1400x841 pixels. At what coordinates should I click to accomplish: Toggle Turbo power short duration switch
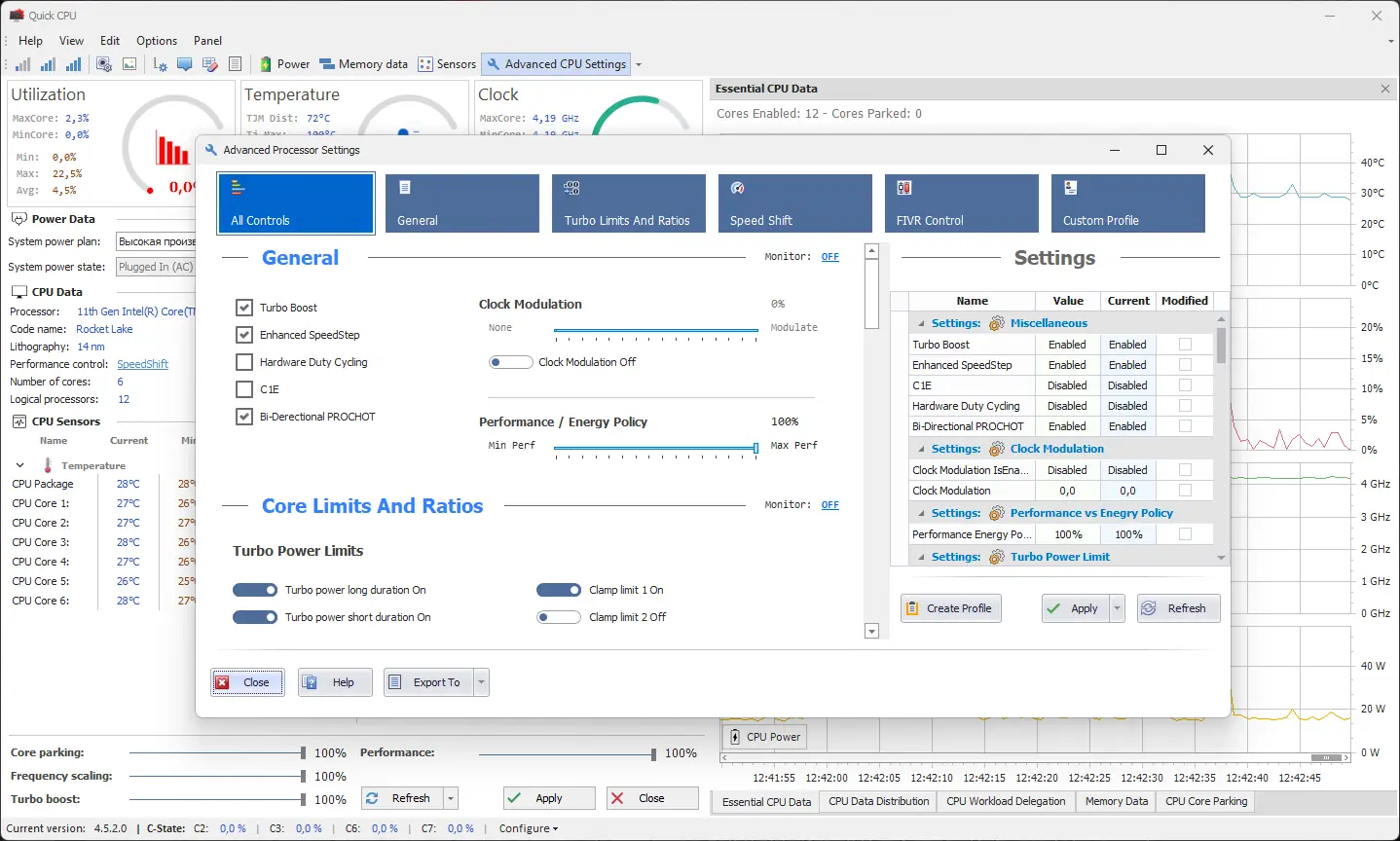[x=255, y=617]
